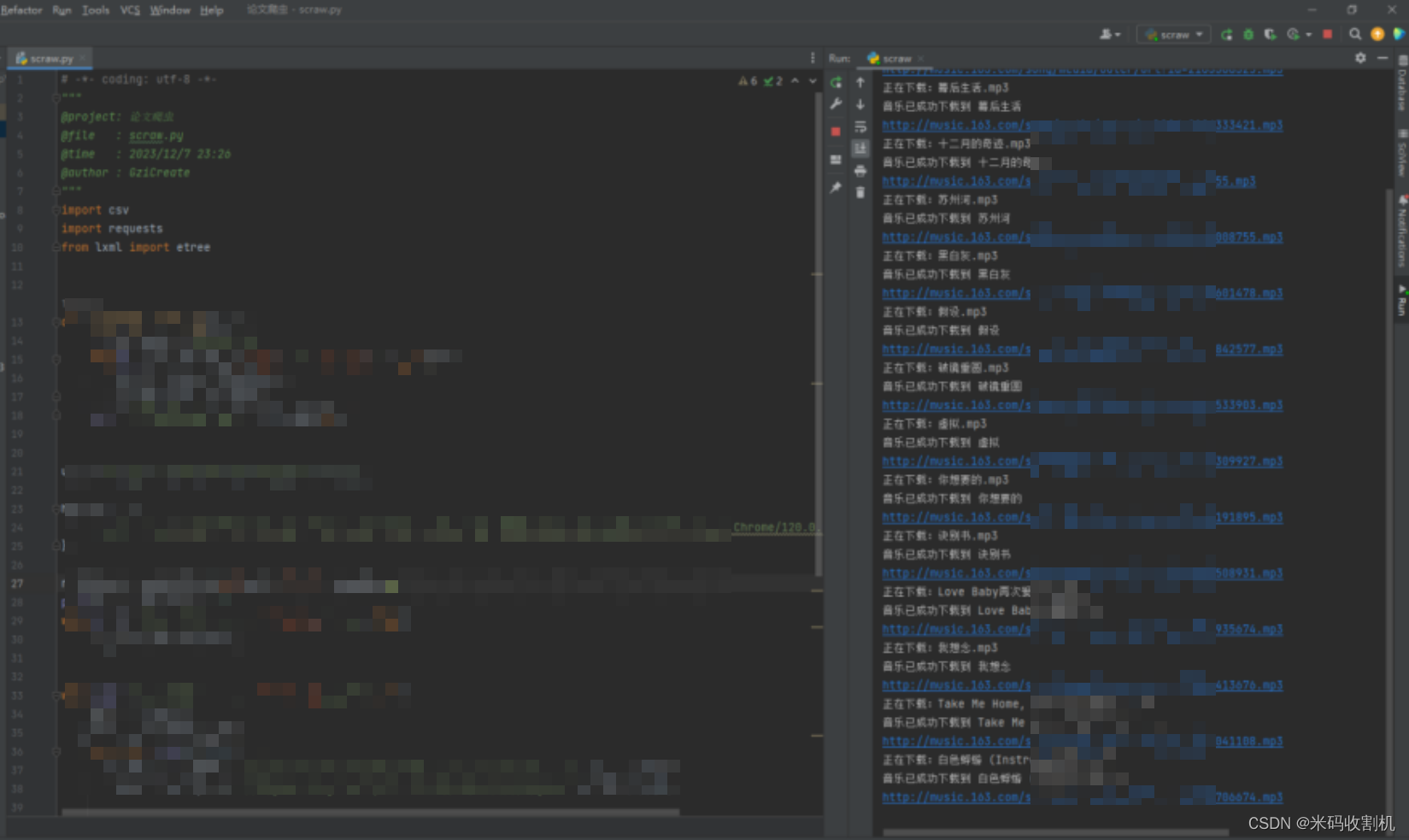Close the scraw Run tab
1409x840 pixels.
point(921,59)
